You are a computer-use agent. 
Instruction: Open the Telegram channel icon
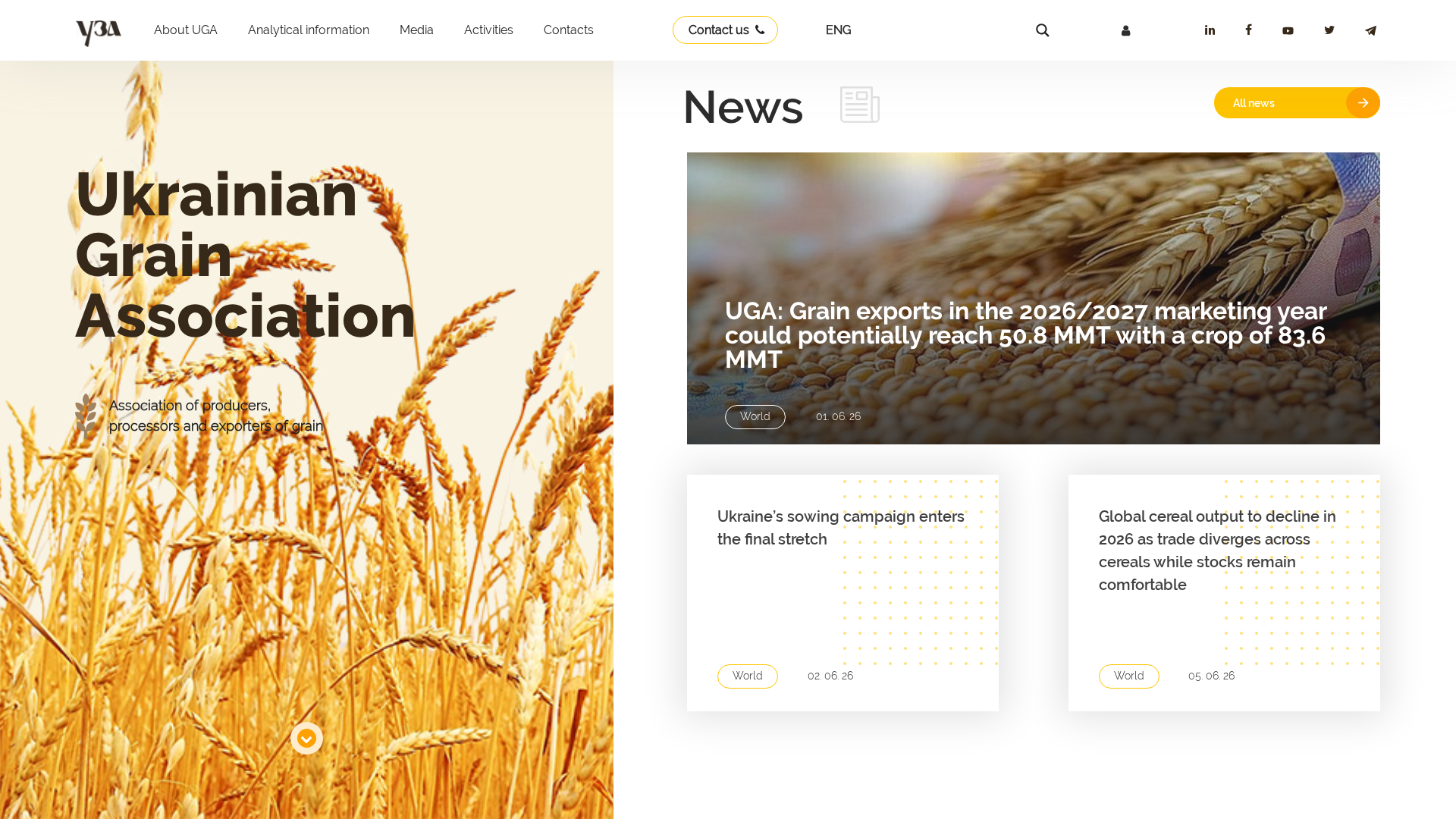[1370, 31]
